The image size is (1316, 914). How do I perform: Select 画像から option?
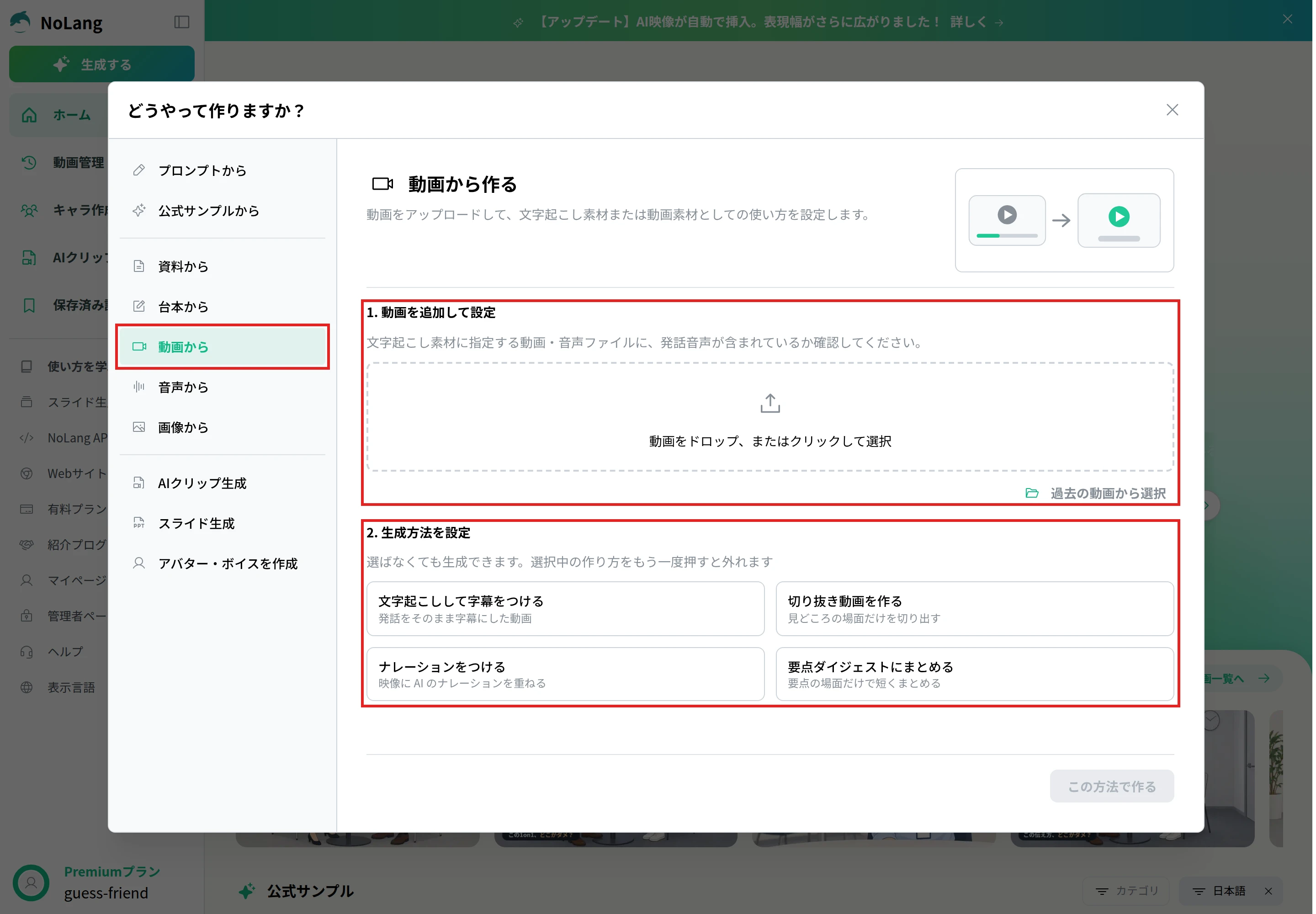click(x=222, y=427)
